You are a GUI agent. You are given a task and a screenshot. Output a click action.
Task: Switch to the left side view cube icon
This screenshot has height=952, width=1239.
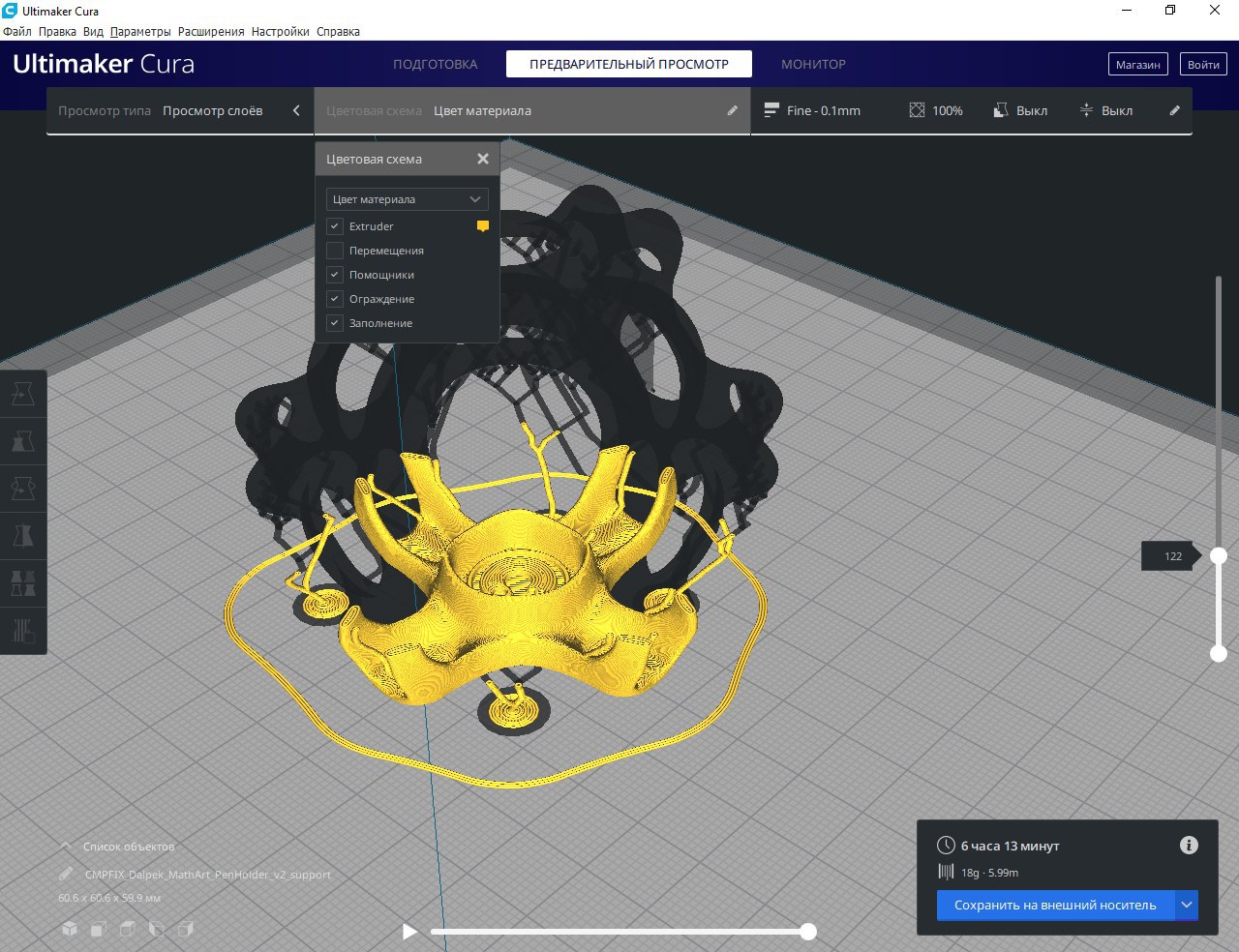pos(156,929)
